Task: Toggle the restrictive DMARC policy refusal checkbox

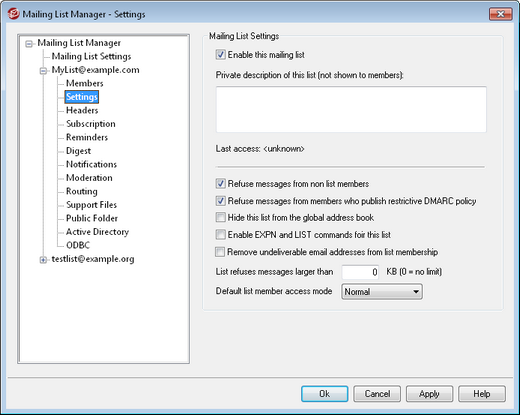Action: [x=220, y=201]
